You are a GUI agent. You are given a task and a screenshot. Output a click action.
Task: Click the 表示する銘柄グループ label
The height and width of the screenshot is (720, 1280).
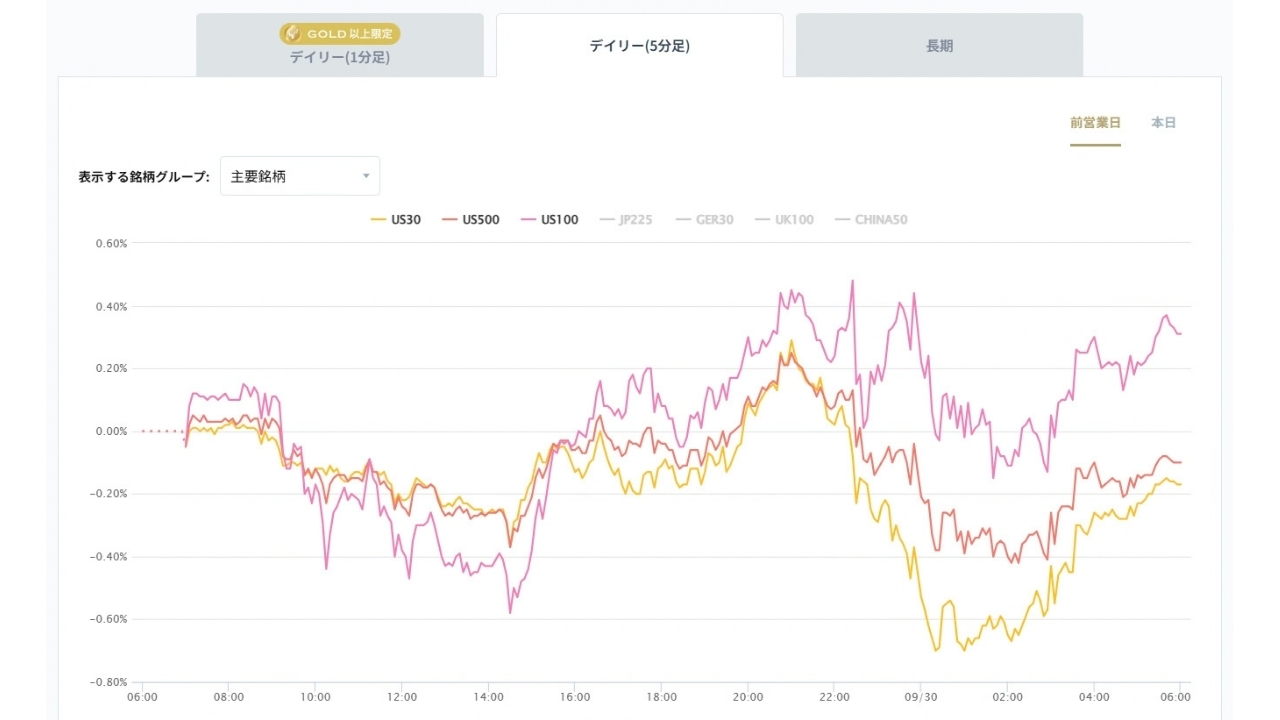[144, 177]
